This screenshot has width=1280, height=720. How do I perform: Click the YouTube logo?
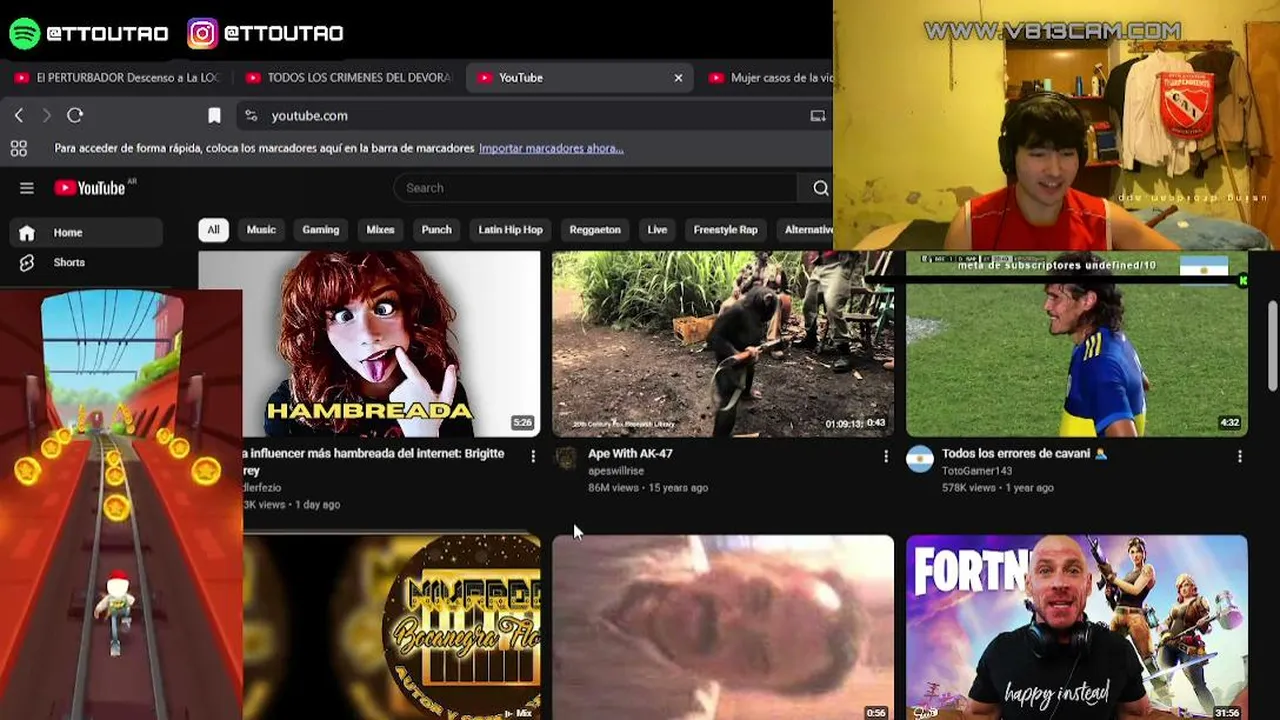(x=90, y=188)
